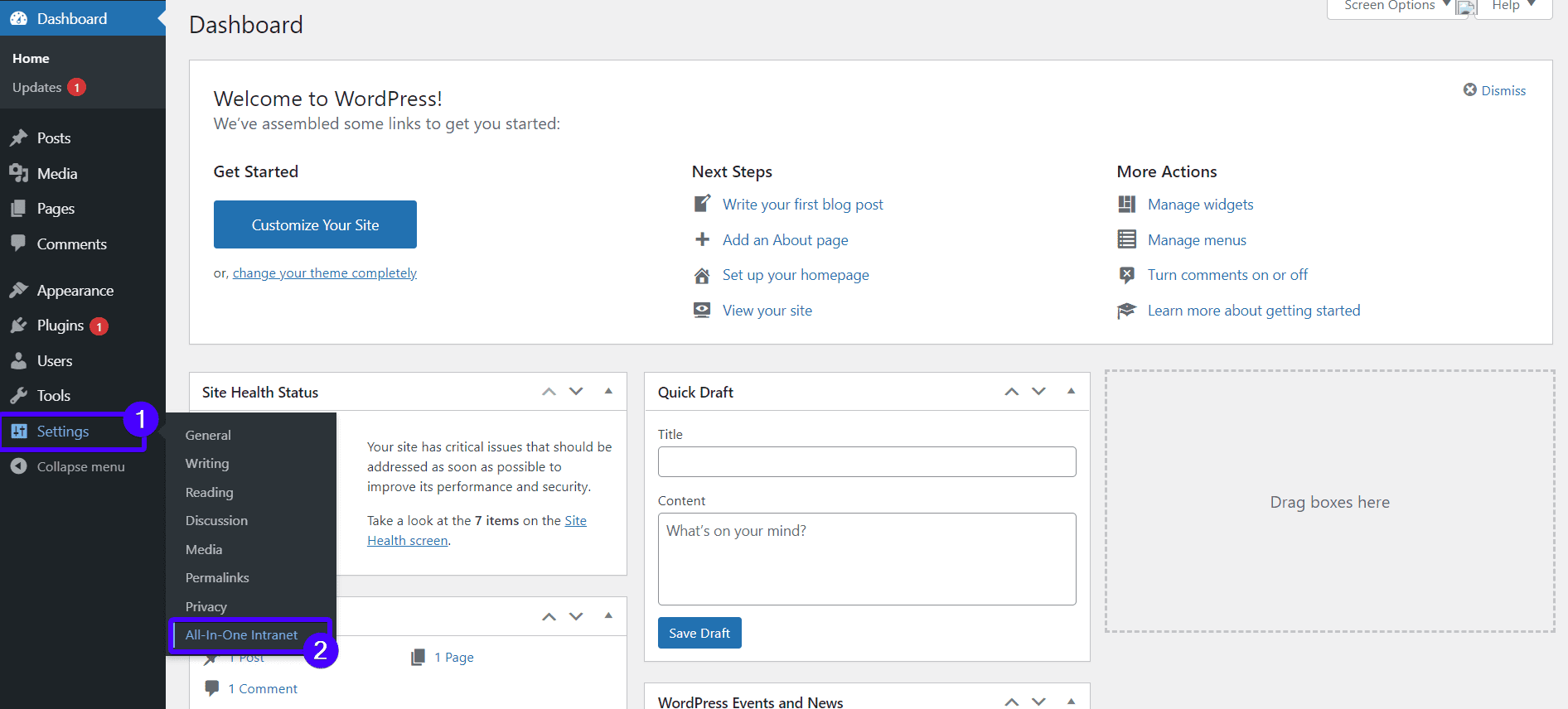Image resolution: width=1568 pixels, height=709 pixels.
Task: Click the Comments speech bubble icon
Action: pos(18,244)
